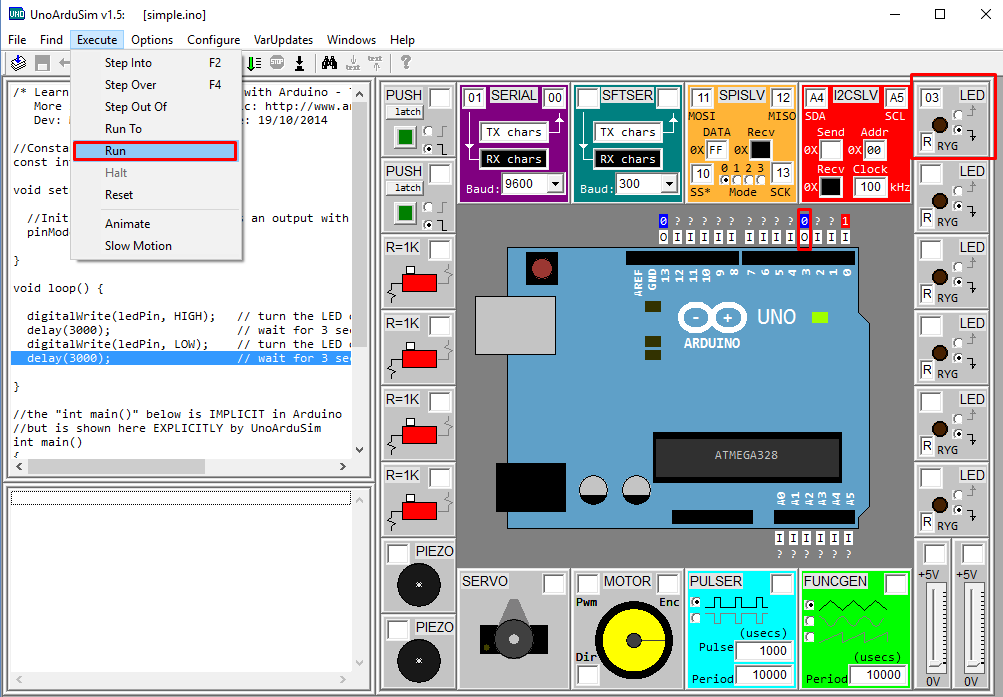
Task: Click the lower PIEZO speaker disc
Action: click(419, 661)
